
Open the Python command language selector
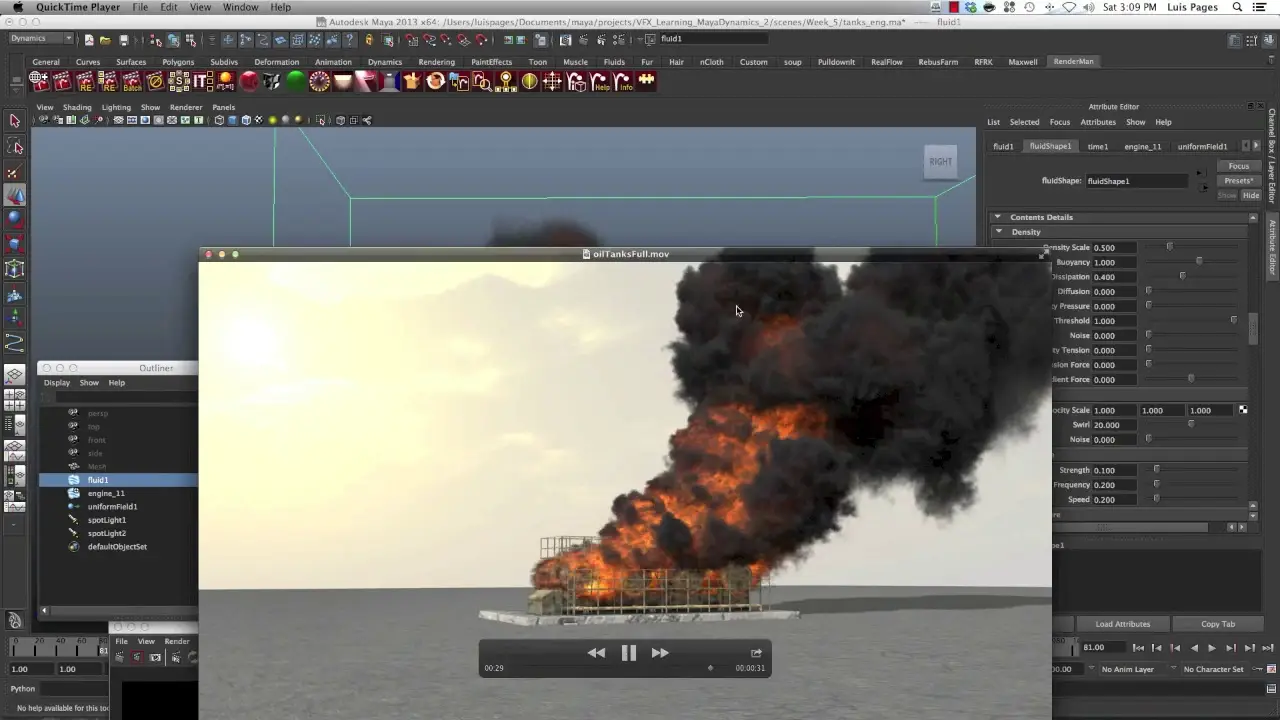[x=22, y=689]
